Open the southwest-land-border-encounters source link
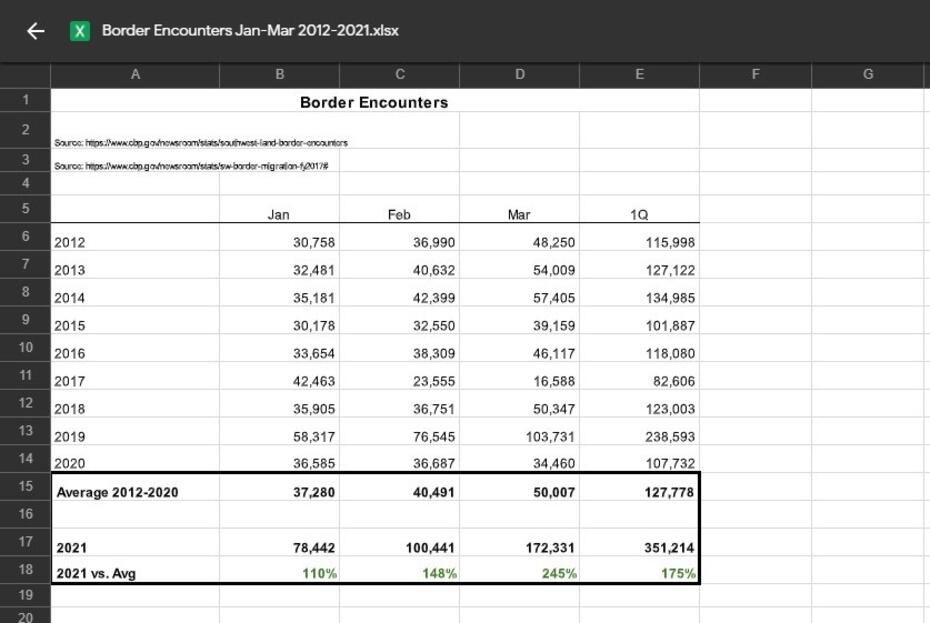 [201, 143]
